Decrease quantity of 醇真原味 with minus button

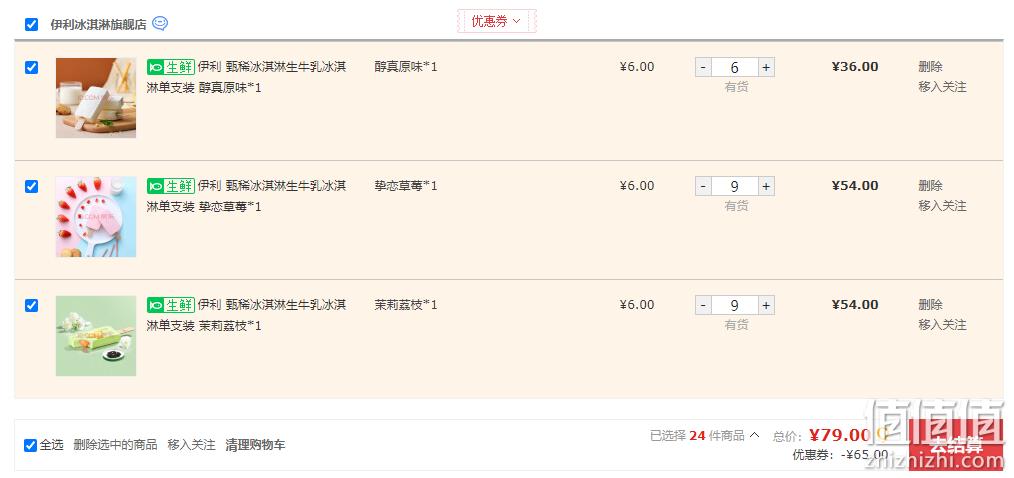(704, 67)
